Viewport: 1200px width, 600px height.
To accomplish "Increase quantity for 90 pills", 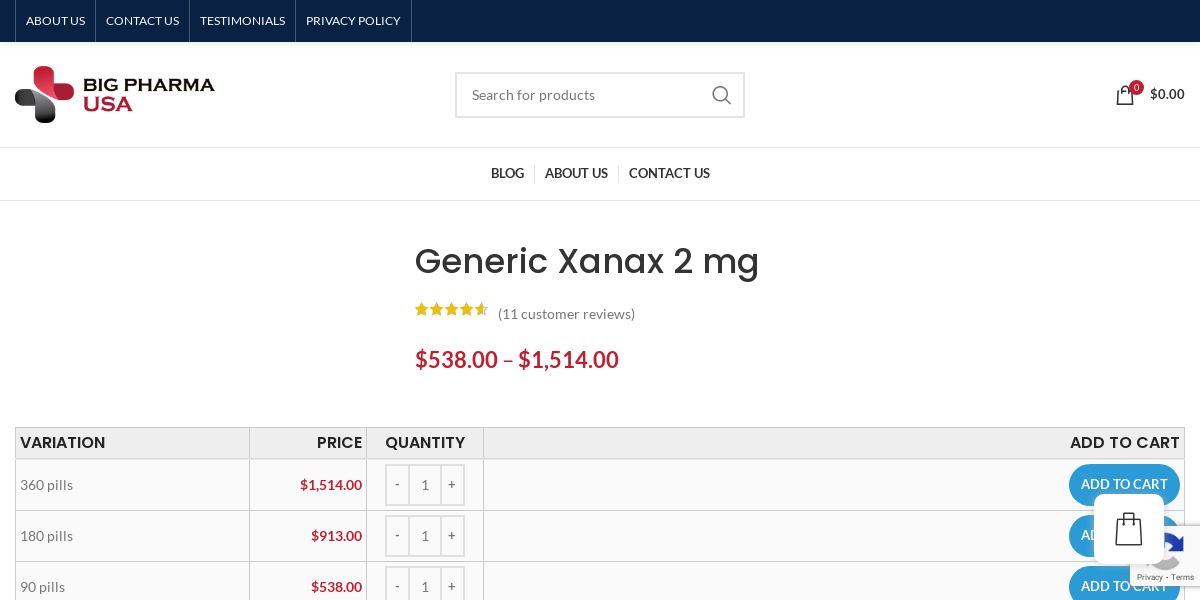I will [x=452, y=586].
